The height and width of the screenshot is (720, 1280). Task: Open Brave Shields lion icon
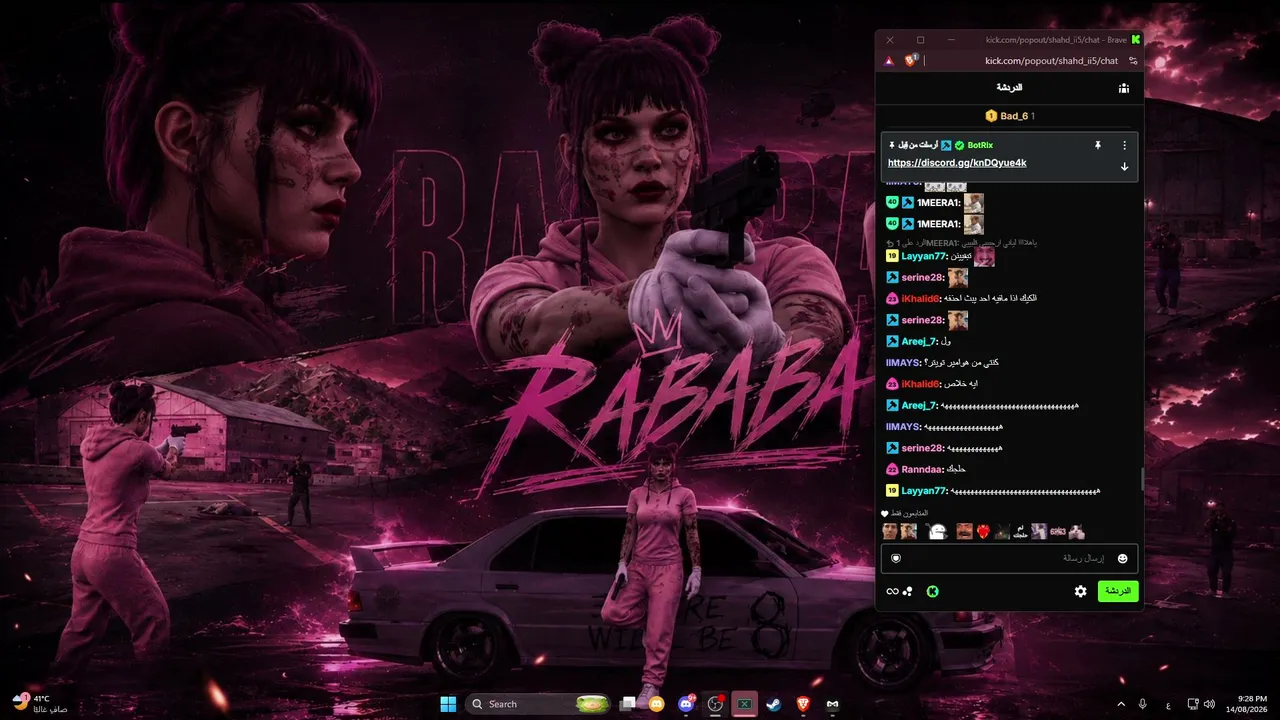point(910,60)
